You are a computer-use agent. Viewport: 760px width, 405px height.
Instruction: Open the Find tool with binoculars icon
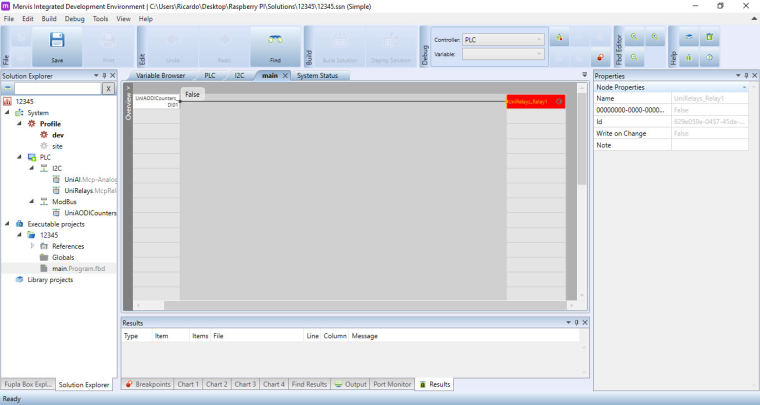pyautogui.click(x=274, y=46)
